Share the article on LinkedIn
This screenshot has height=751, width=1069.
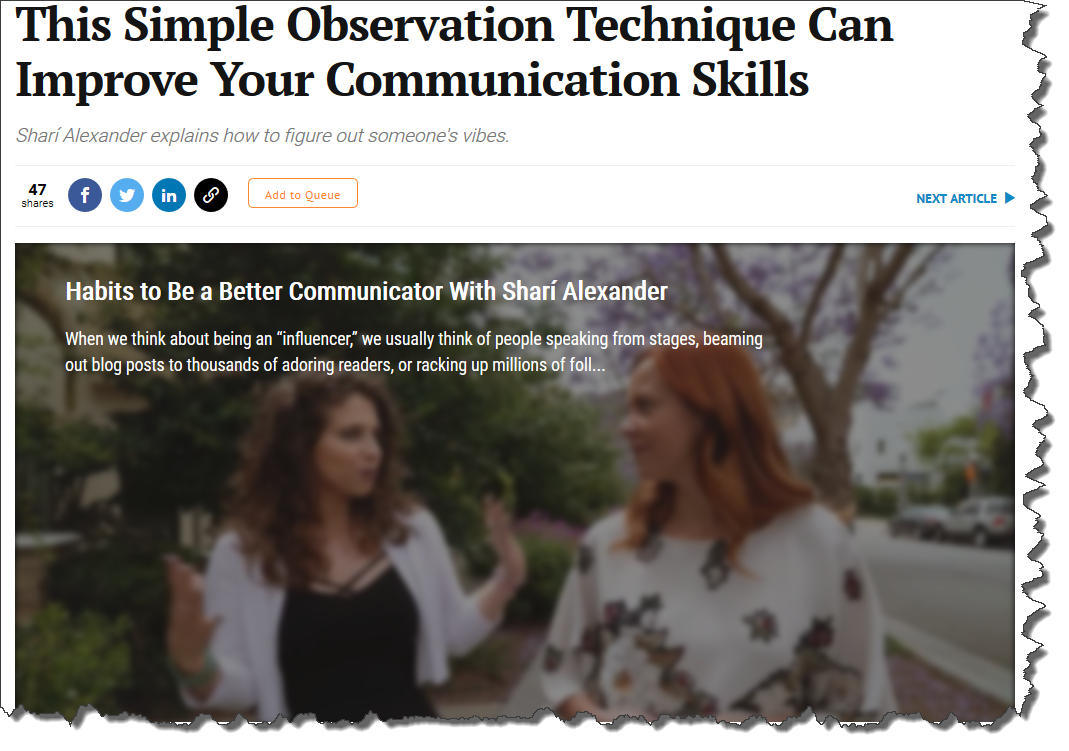[x=169, y=196]
